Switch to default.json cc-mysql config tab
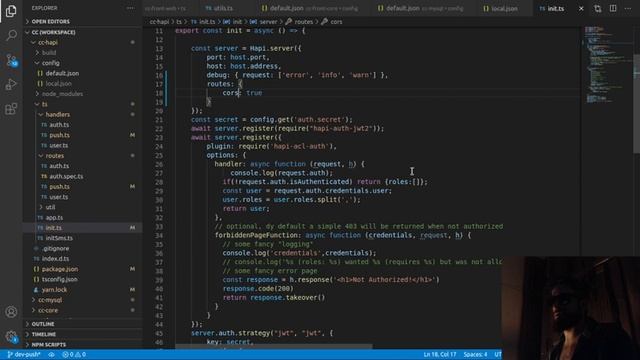This screenshot has width=640, height=360. [x=420, y=9]
